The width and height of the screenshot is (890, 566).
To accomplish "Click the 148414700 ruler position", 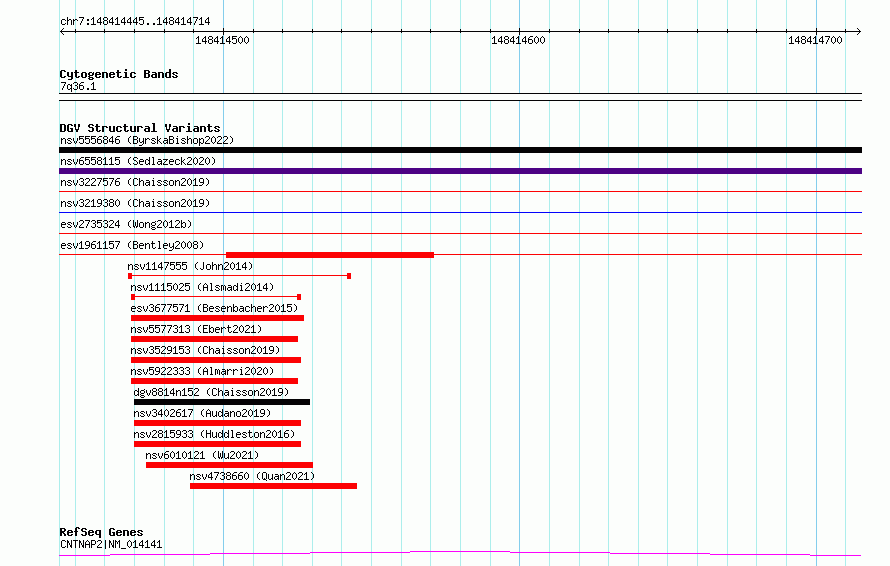I will click(815, 40).
